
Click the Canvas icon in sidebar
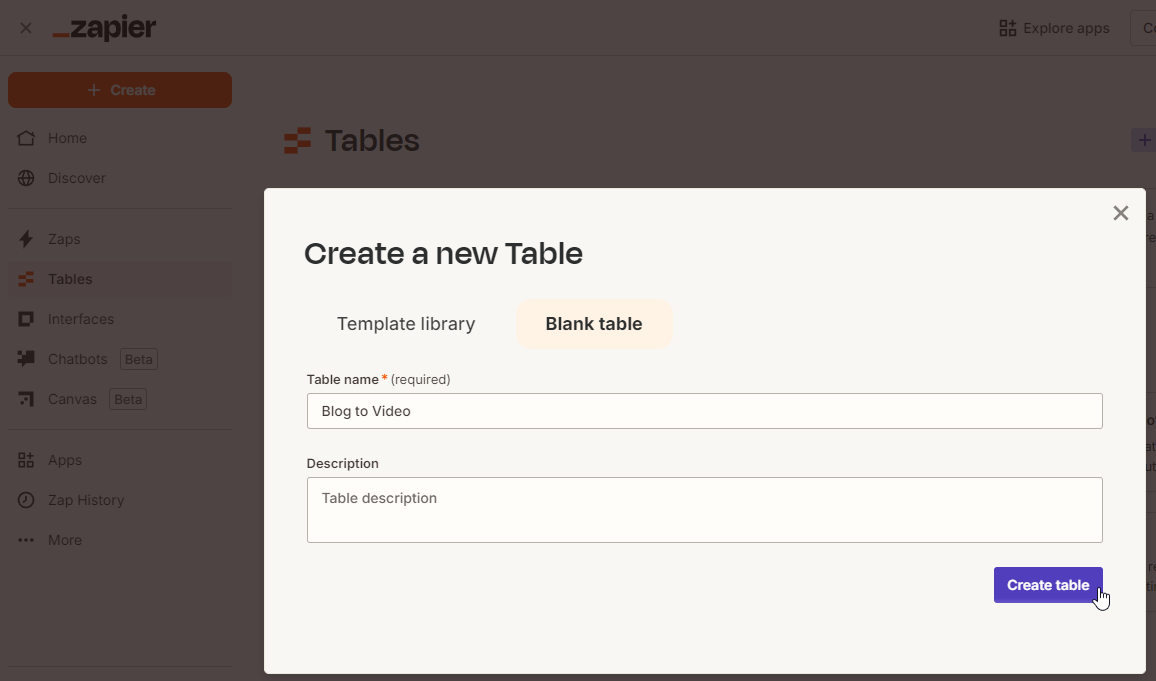coord(27,399)
